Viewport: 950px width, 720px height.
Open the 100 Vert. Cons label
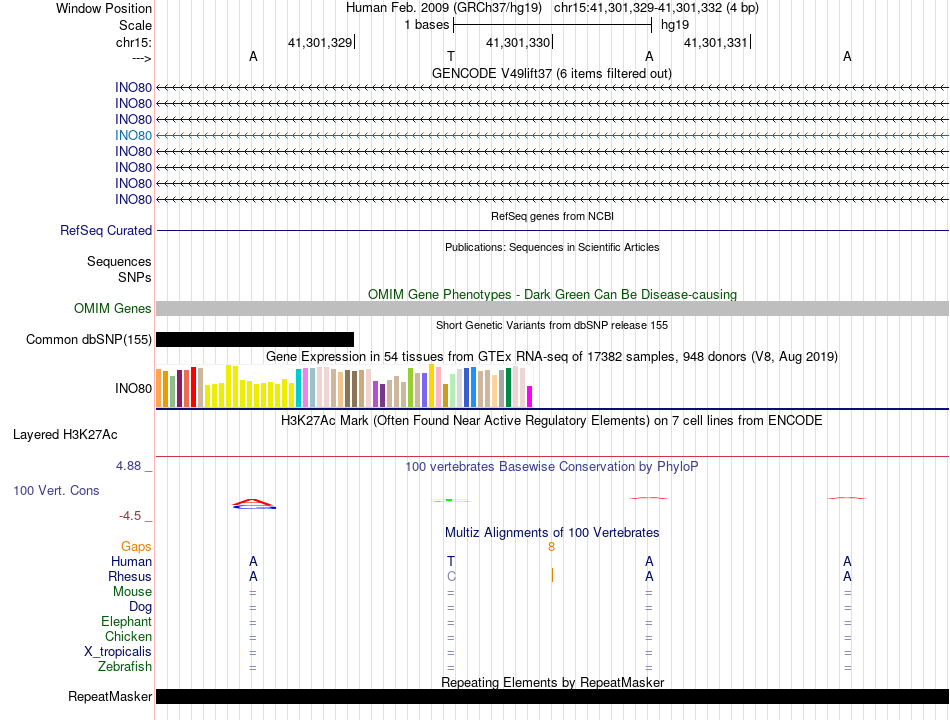(56, 490)
